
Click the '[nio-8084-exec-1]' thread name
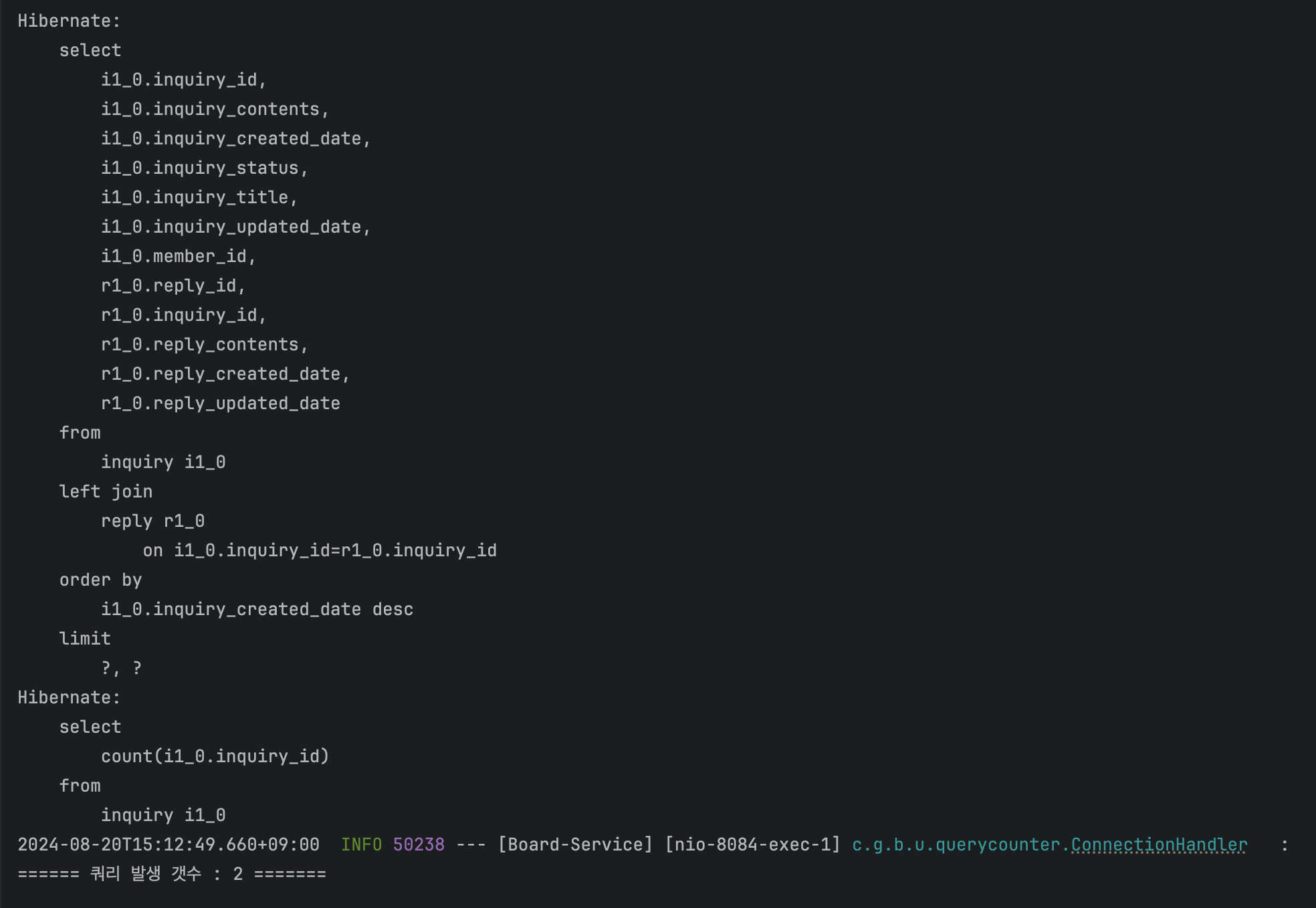(x=752, y=844)
